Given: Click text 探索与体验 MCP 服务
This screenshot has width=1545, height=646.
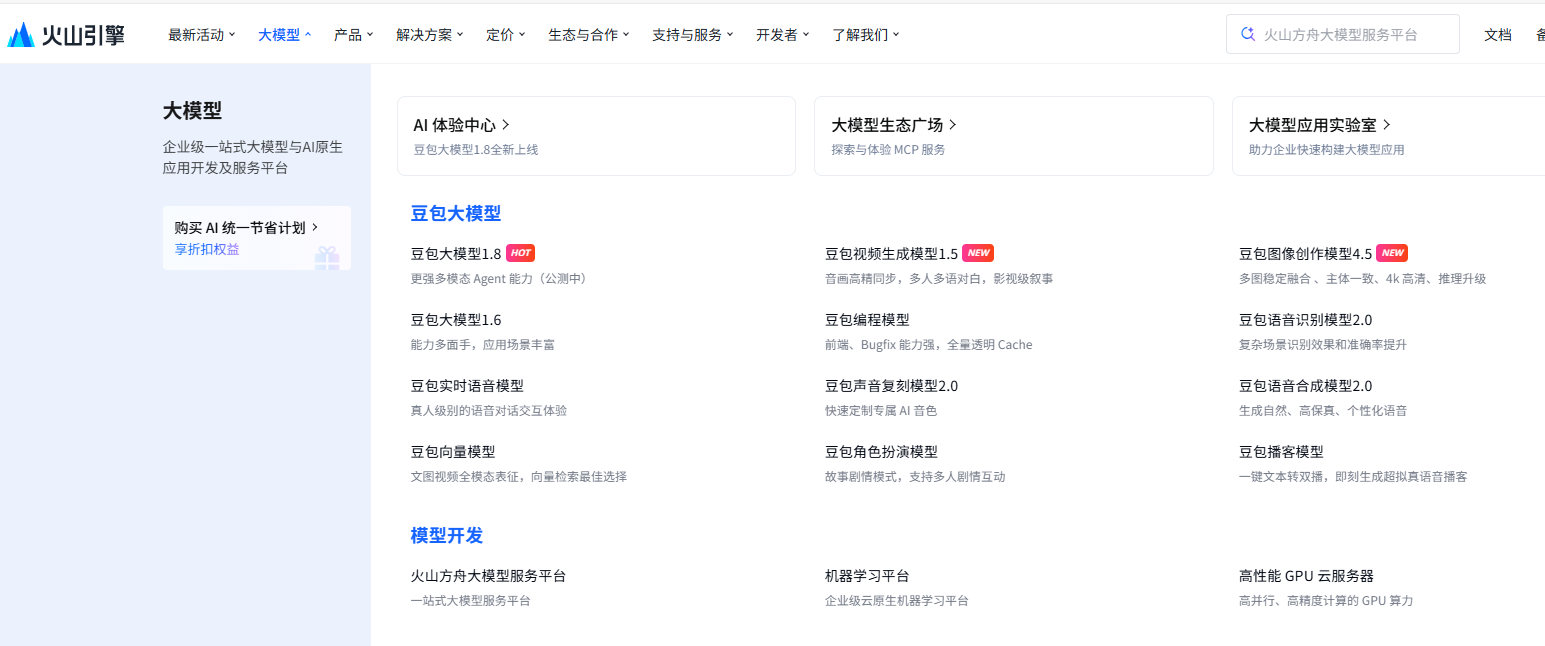Looking at the screenshot, I should [x=888, y=150].
